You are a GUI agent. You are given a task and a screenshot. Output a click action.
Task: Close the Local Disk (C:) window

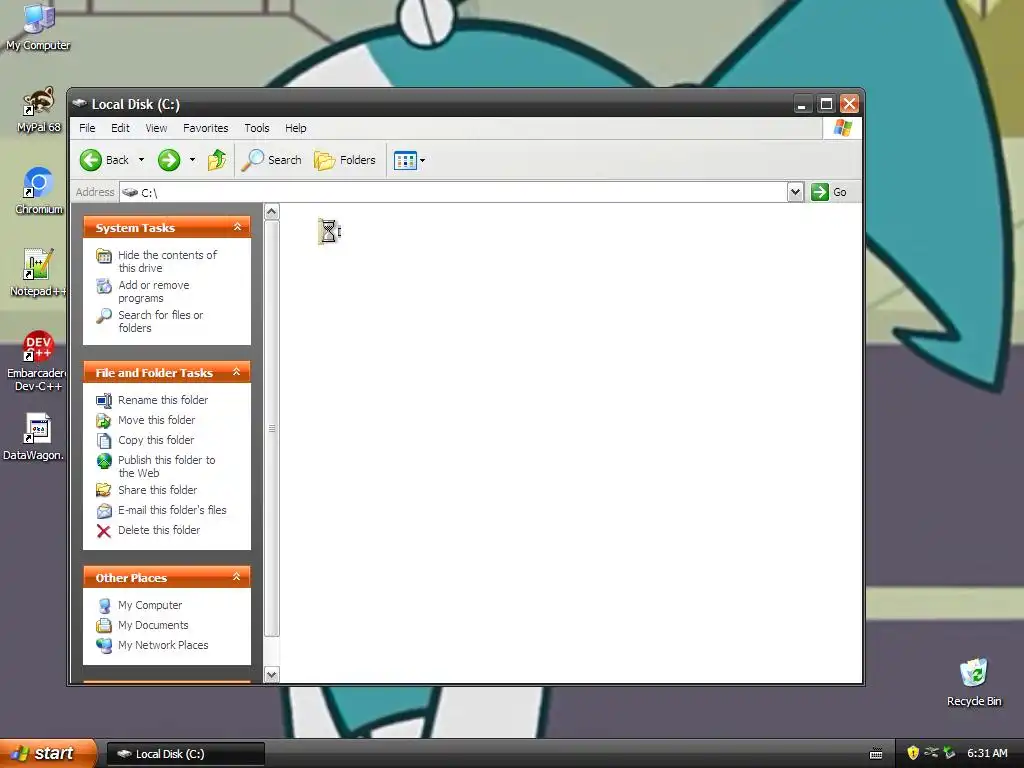tap(849, 104)
